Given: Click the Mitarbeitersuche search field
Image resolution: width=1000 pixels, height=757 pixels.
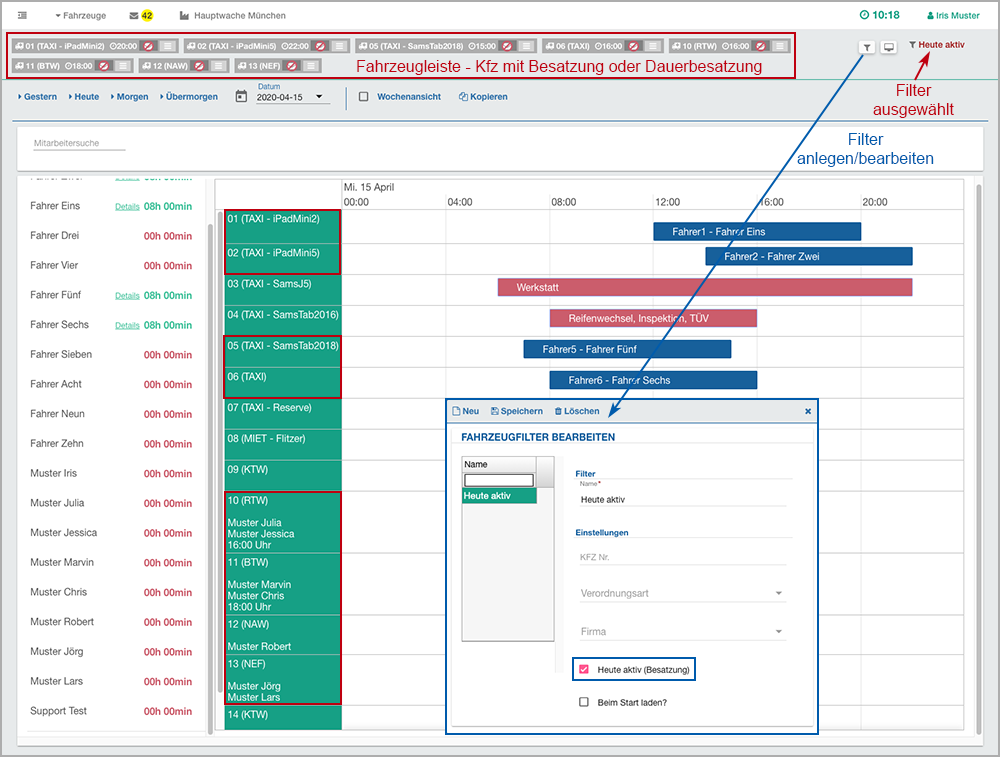Looking at the screenshot, I should click(x=80, y=144).
